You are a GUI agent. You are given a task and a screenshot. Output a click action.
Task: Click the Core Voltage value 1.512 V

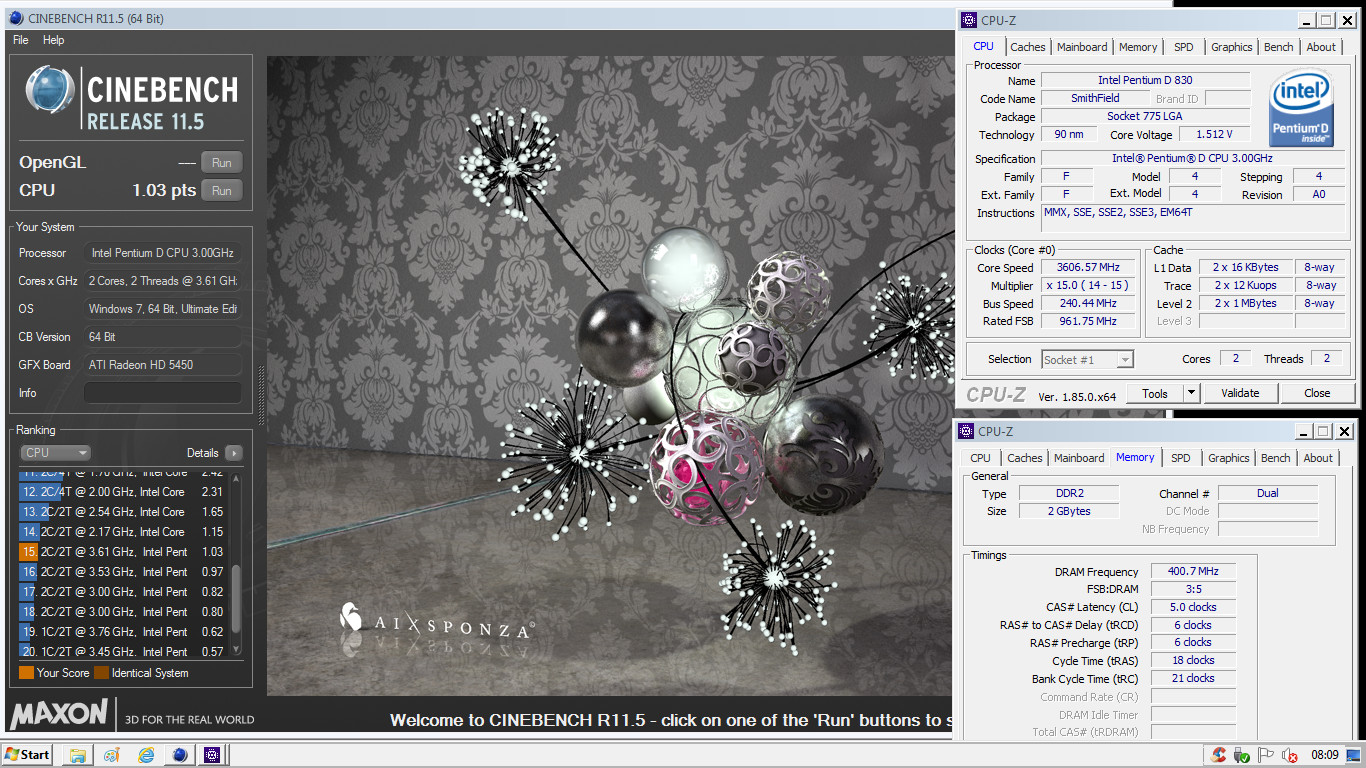tap(1214, 134)
